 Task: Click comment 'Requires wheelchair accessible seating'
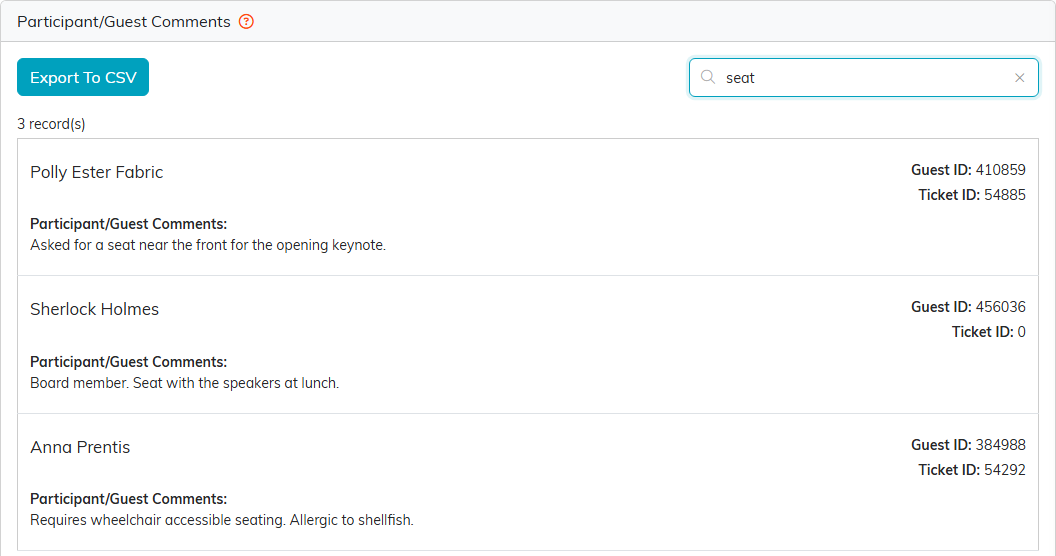click(222, 520)
